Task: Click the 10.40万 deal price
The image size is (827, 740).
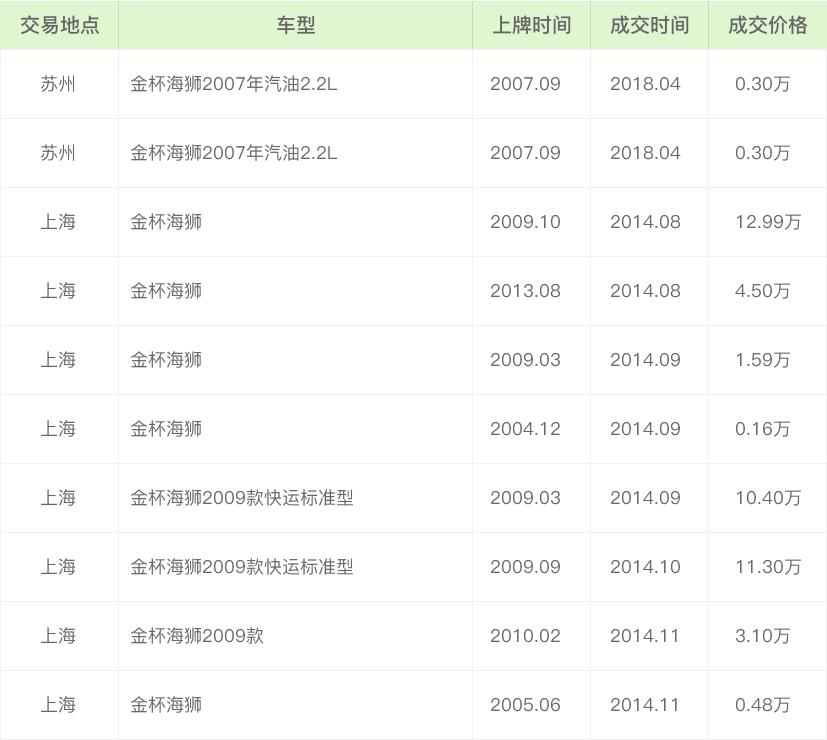Action: pyautogui.click(x=767, y=498)
